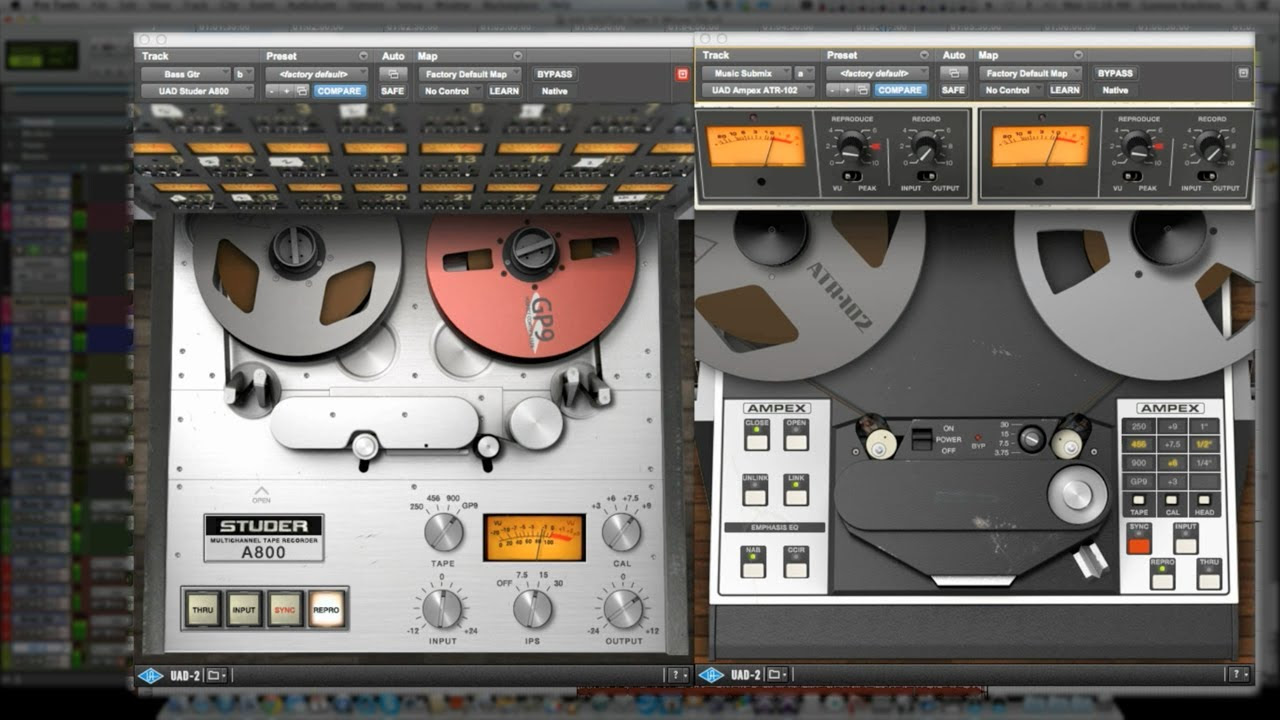Click the Studer CAL level knob
Screen dimensions: 1280x720
(x=621, y=531)
